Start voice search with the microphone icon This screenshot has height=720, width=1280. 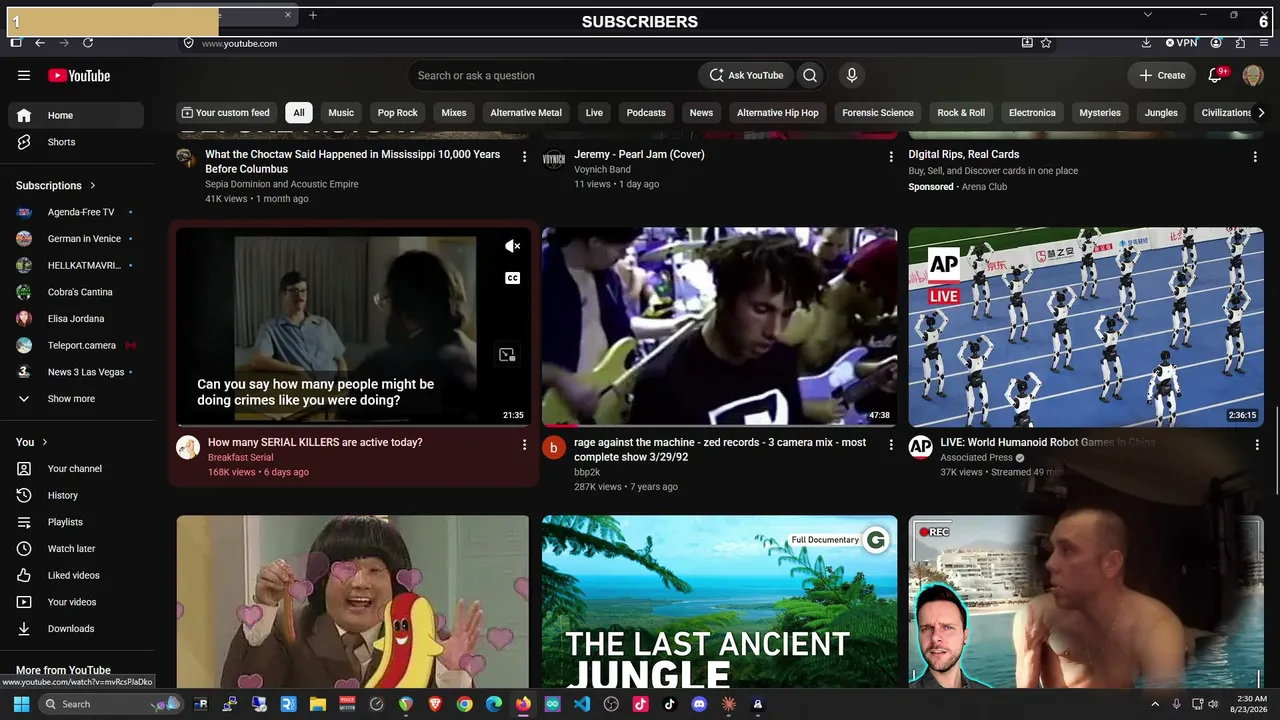pos(852,75)
